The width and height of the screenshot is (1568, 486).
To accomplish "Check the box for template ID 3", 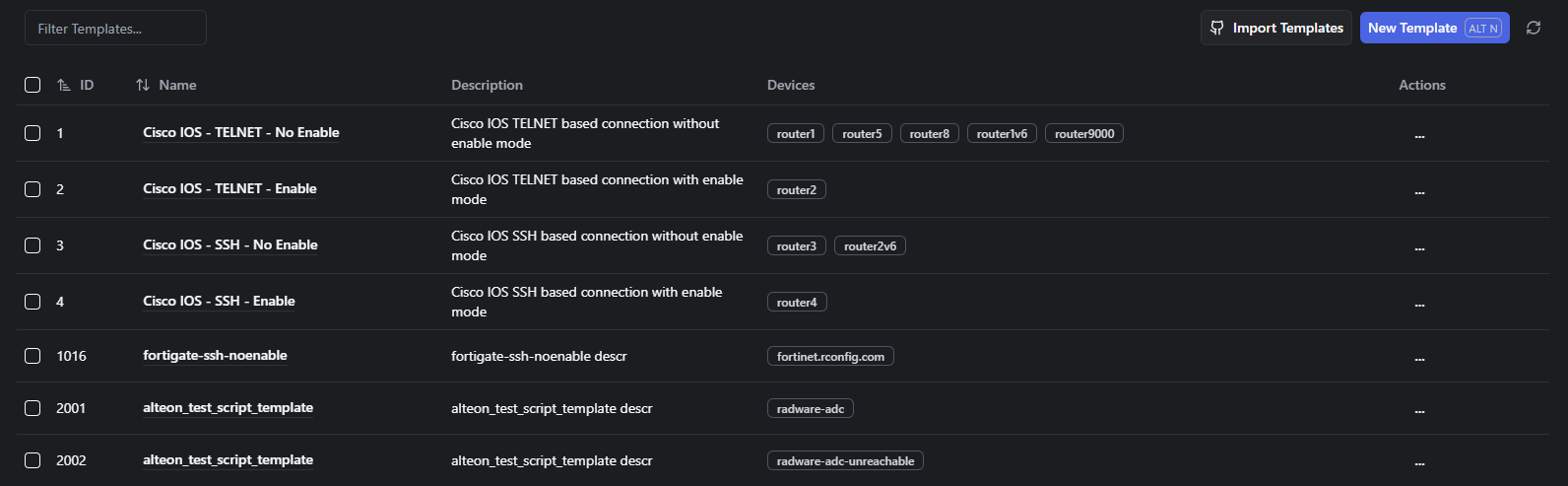I will (33, 245).
